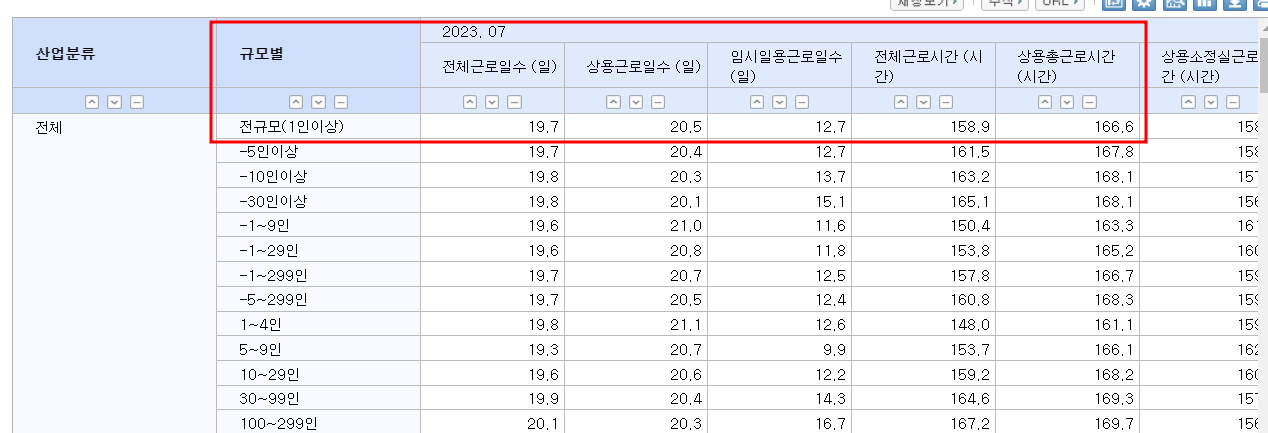
Task: Click the 산업분류 column header
Action: 65,53
